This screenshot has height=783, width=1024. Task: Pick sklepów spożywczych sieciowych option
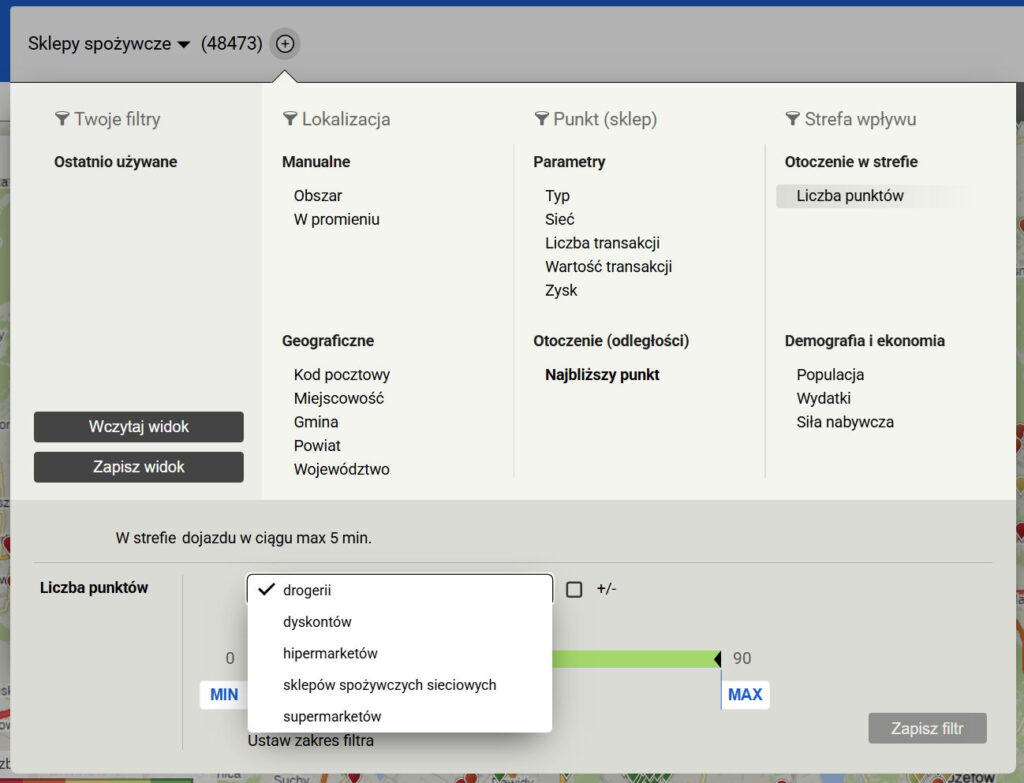[x=389, y=685]
